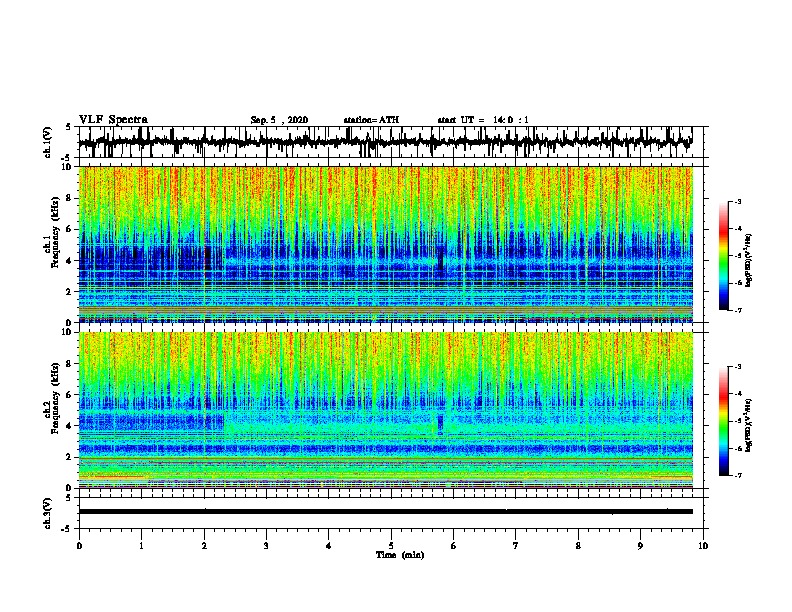792x612 pixels.
Task: Click the ch.2 spectrogram panel
Action: tap(386, 410)
